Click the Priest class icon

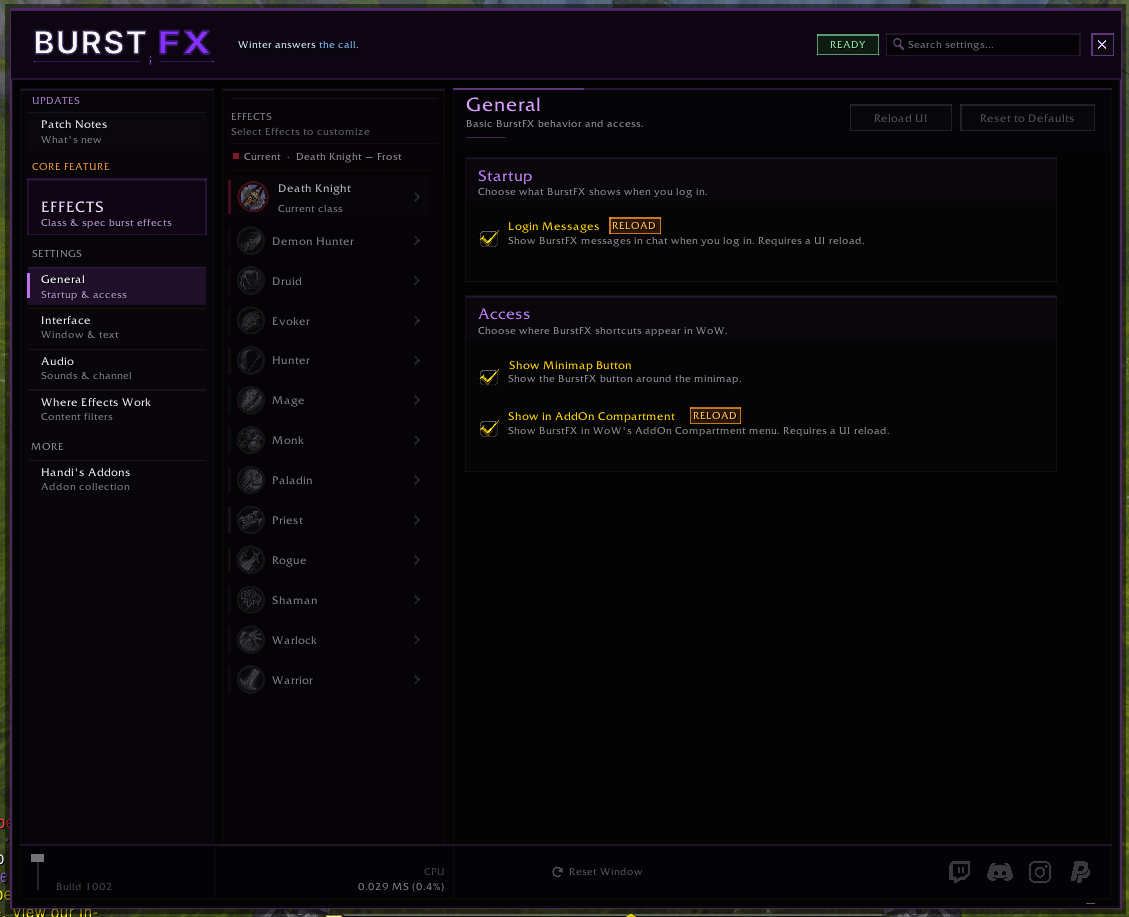(251, 520)
